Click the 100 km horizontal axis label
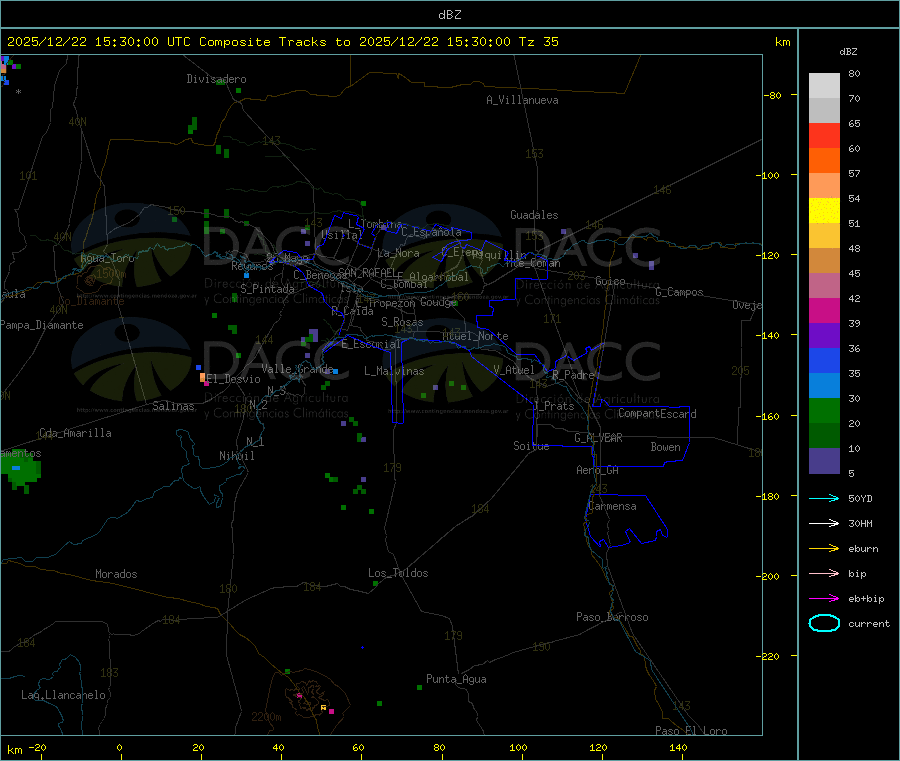 tap(518, 747)
